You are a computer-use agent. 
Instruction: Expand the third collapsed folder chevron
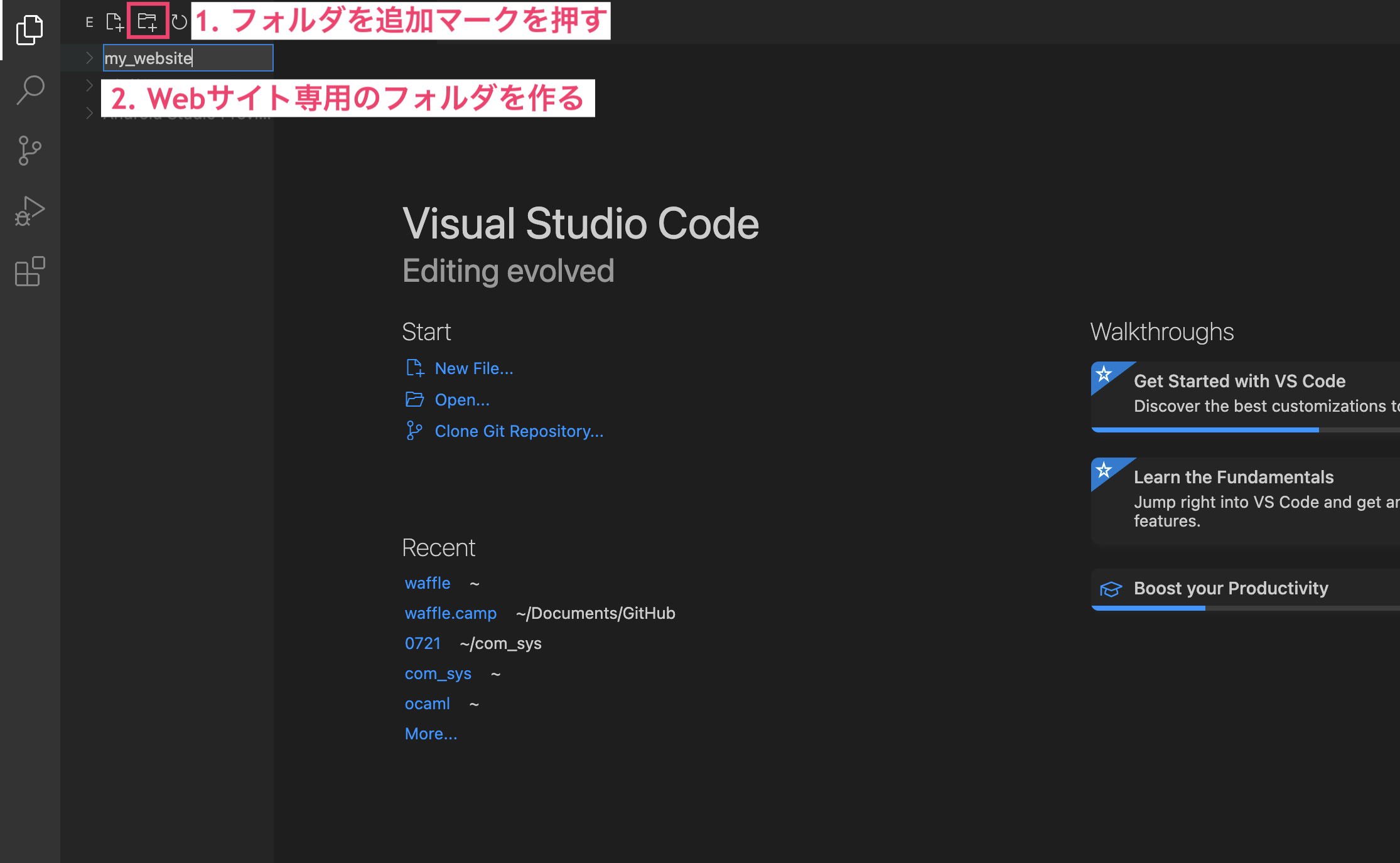click(x=89, y=113)
